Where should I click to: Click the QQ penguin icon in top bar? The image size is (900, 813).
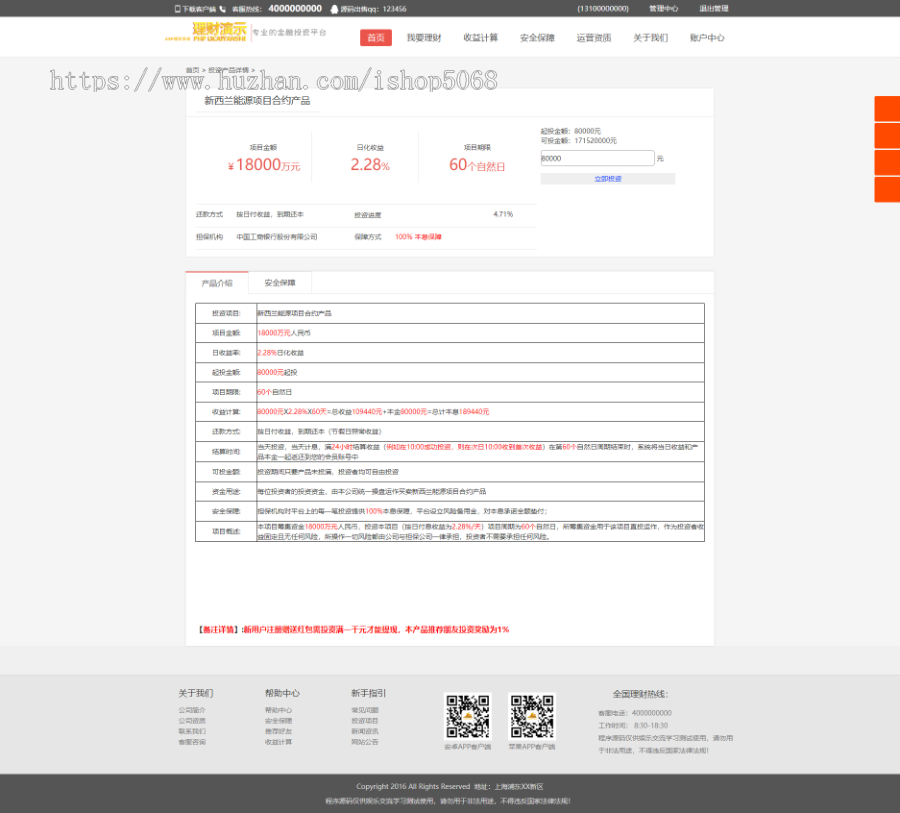tap(331, 8)
